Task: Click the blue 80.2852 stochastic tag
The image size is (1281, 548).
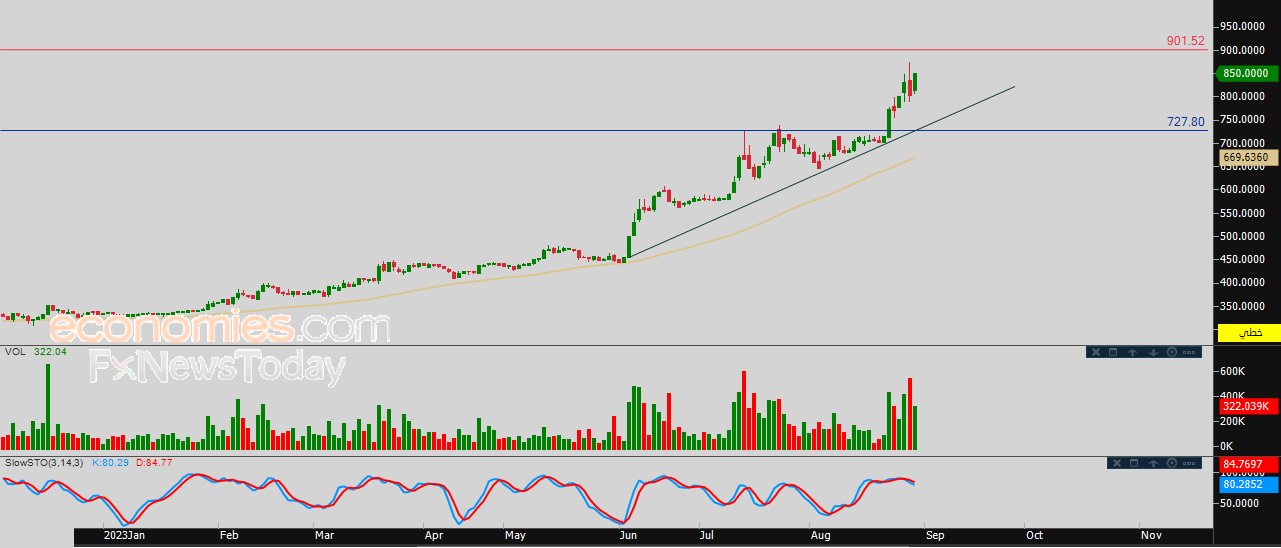Action: coord(1248,484)
